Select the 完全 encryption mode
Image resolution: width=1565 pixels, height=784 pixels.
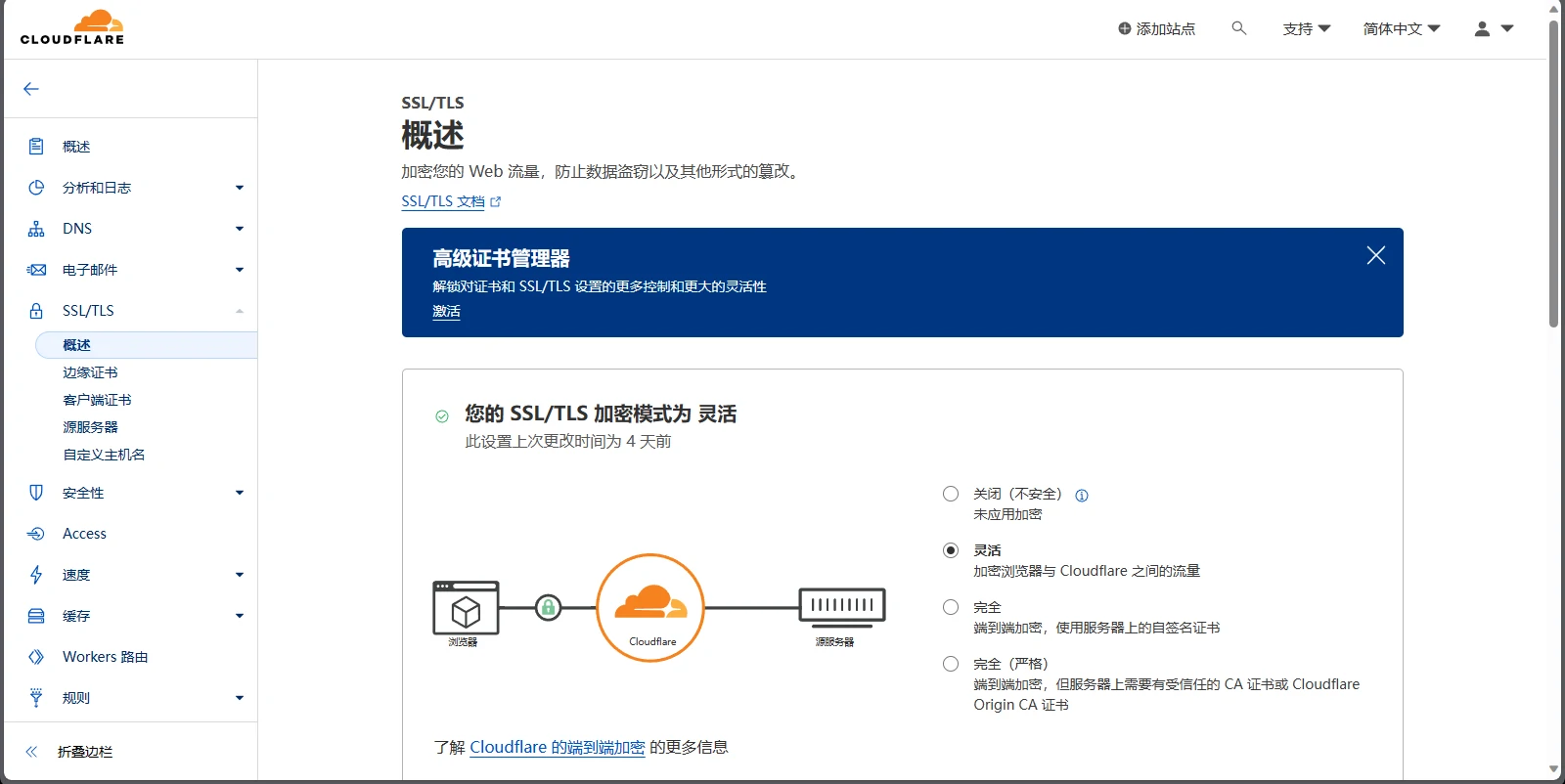click(951, 607)
